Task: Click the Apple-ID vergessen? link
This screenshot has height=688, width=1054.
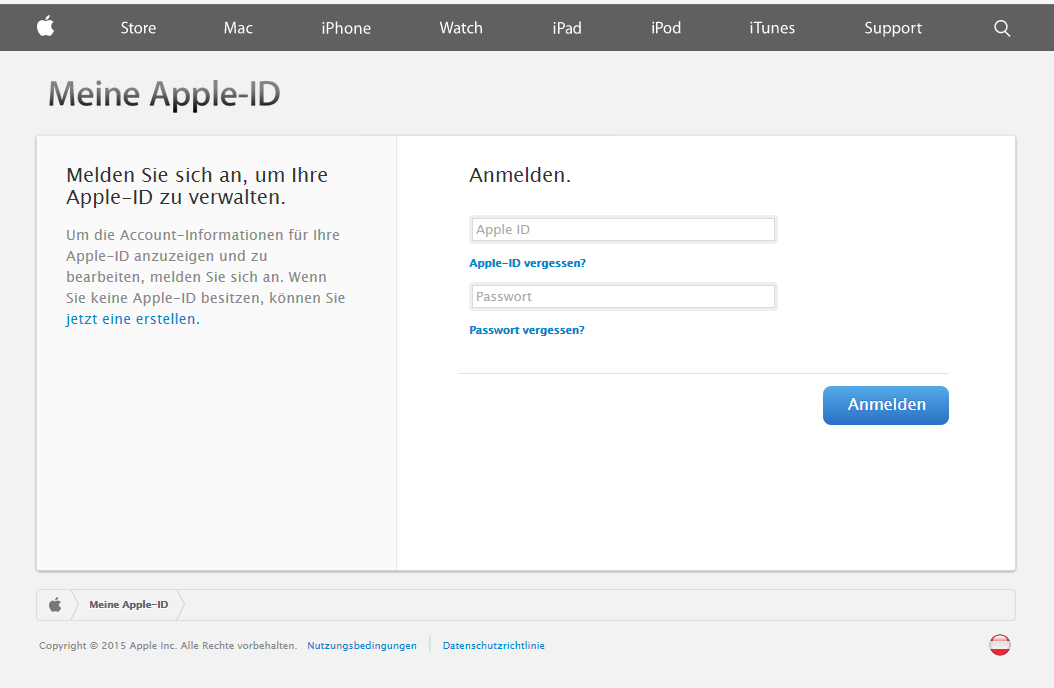Action: click(528, 263)
